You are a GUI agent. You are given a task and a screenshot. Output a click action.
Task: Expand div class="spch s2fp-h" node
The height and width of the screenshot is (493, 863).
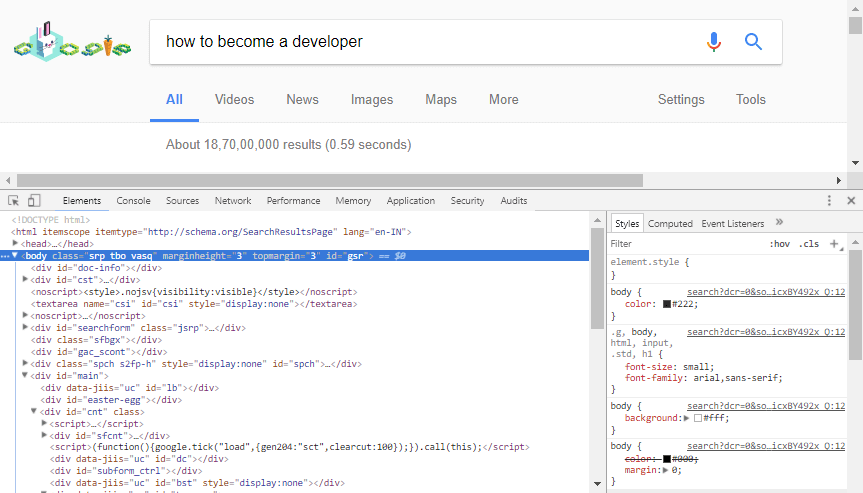(25, 363)
